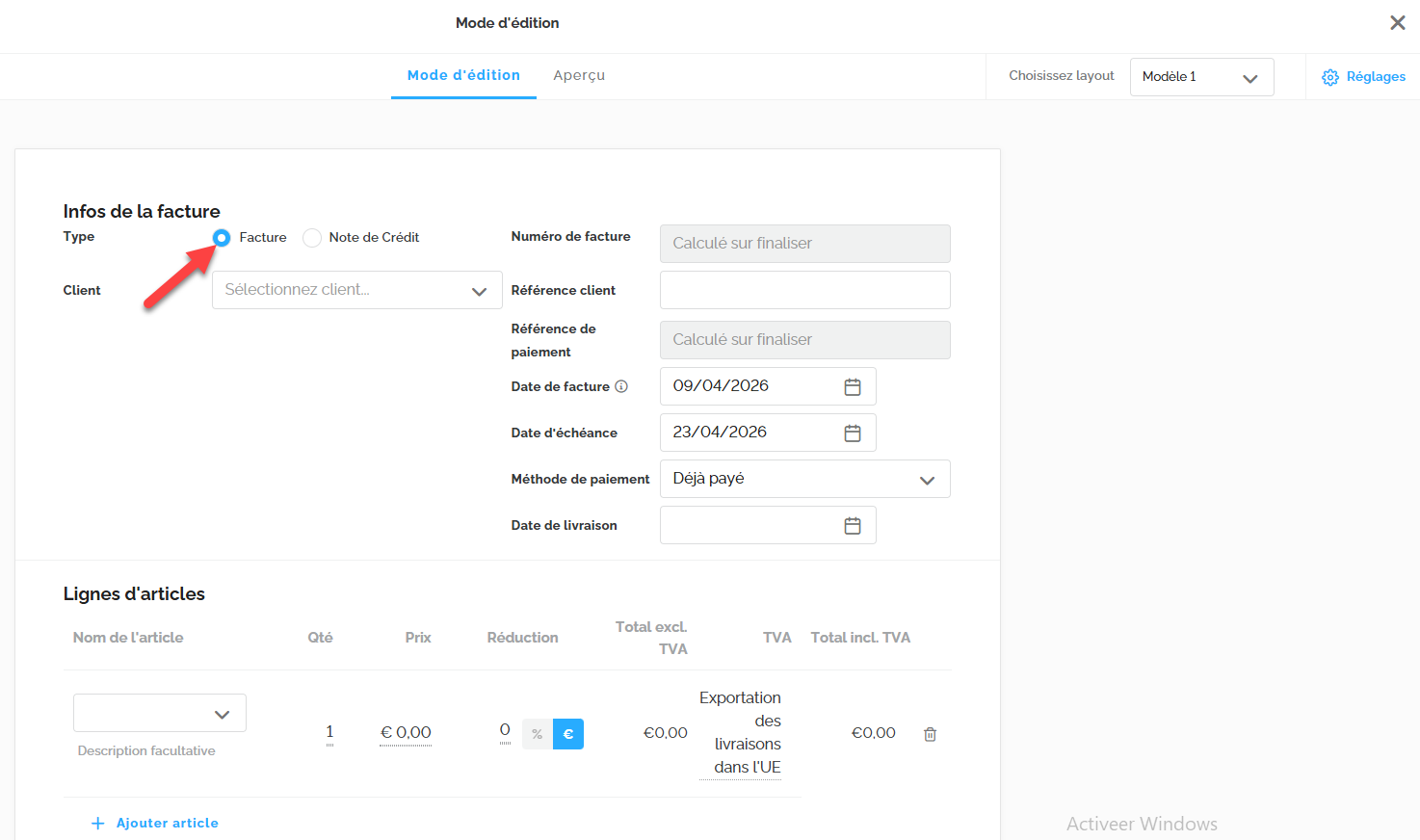Switch reduction to percent mode
Viewport: 1420px width, 840px height.
[538, 734]
